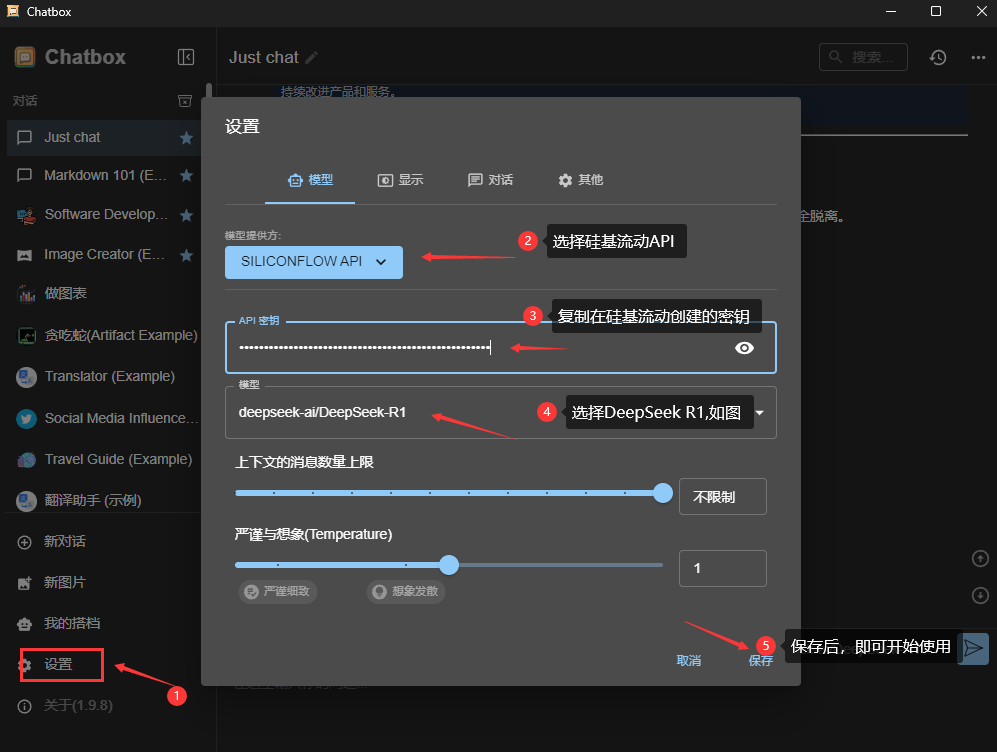This screenshot has height=752, width=997.
Task: Start a 新对话 from sidebar
Action: click(64, 542)
